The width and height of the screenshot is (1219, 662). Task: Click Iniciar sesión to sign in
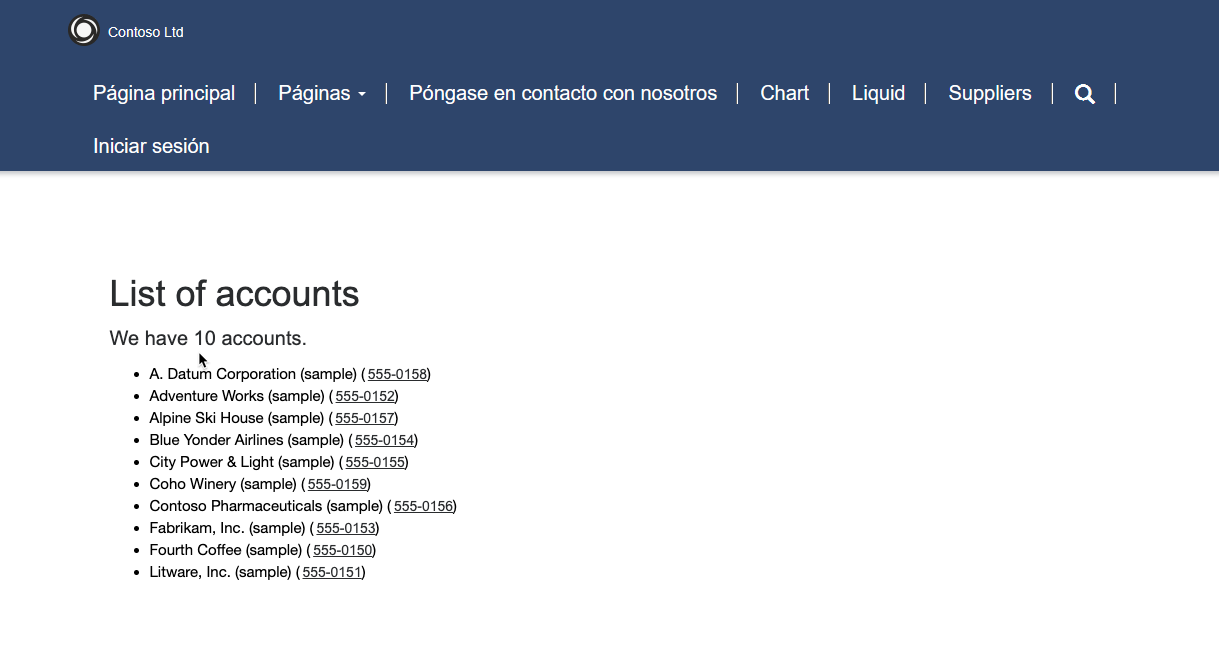(151, 146)
